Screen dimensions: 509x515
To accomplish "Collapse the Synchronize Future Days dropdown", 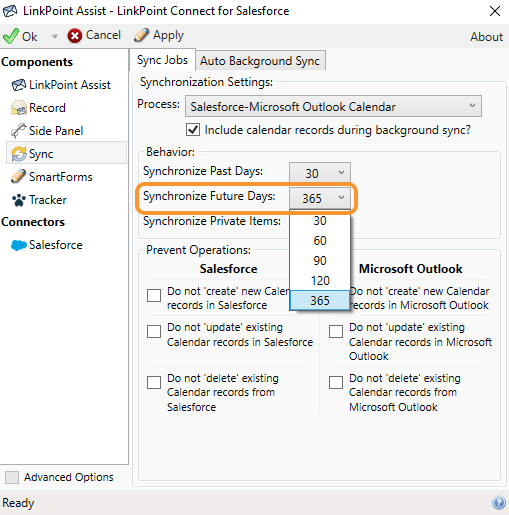I will [320, 198].
